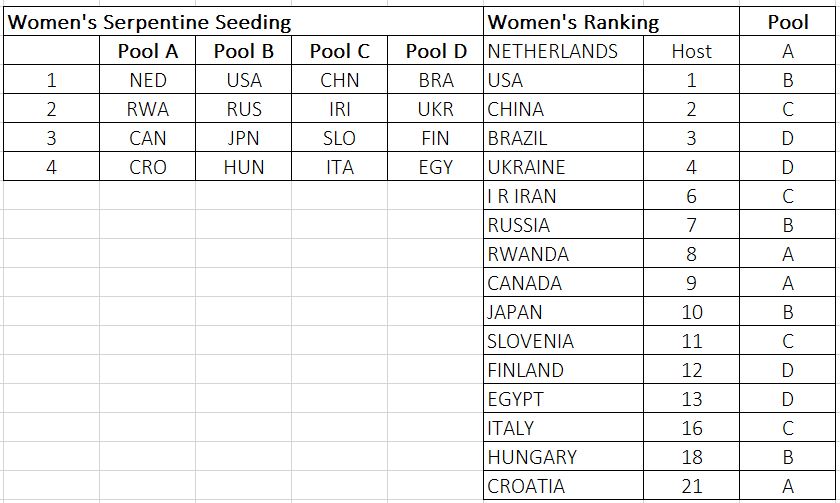Select the BRA cell under Pool D
The image size is (840, 503).
coord(436,80)
